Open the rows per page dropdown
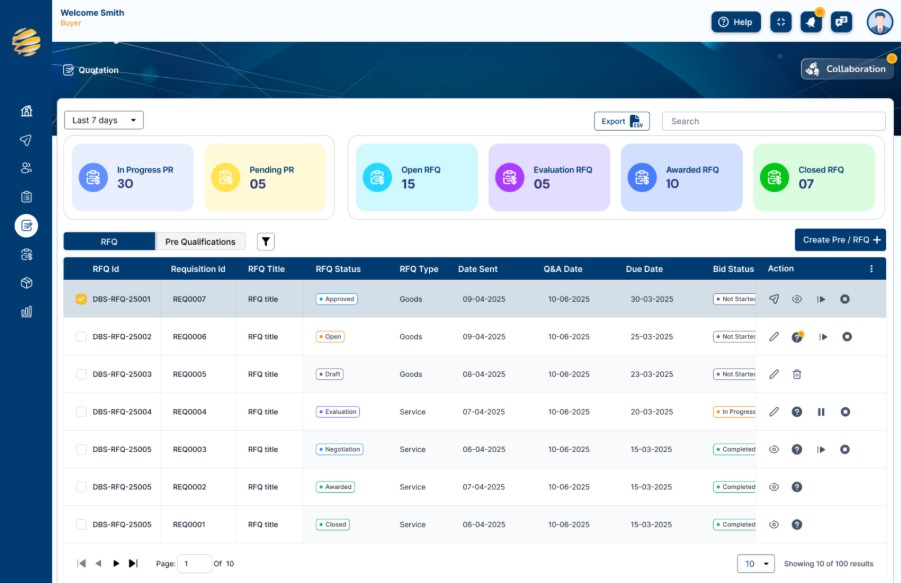This screenshot has width=901, height=583. coord(756,563)
